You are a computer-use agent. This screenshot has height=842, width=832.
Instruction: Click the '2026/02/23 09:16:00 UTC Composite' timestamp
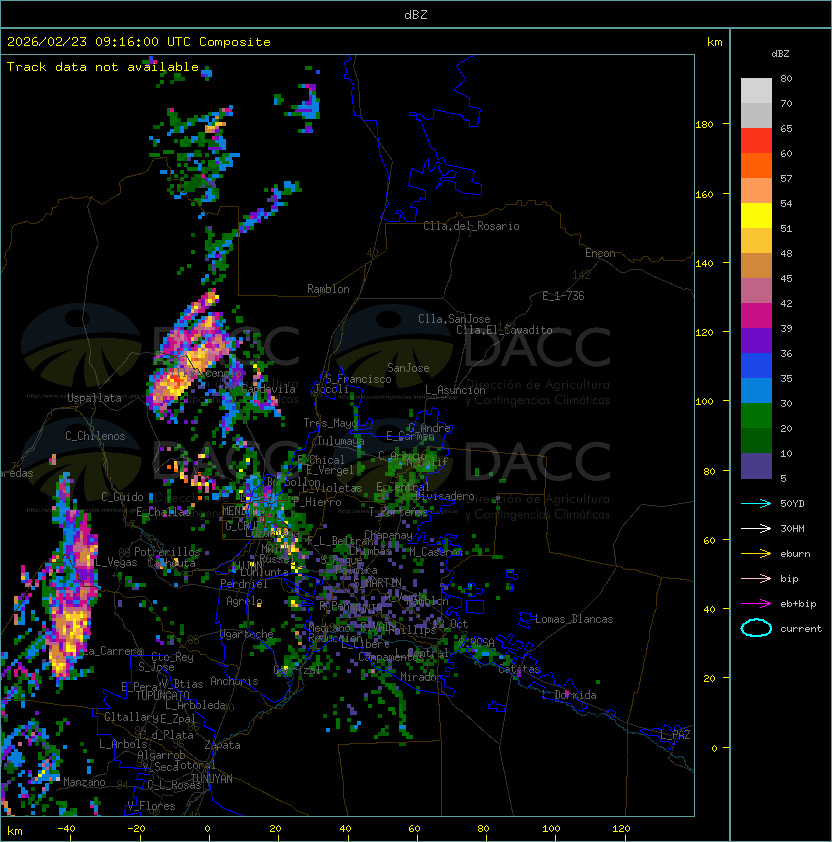[139, 41]
